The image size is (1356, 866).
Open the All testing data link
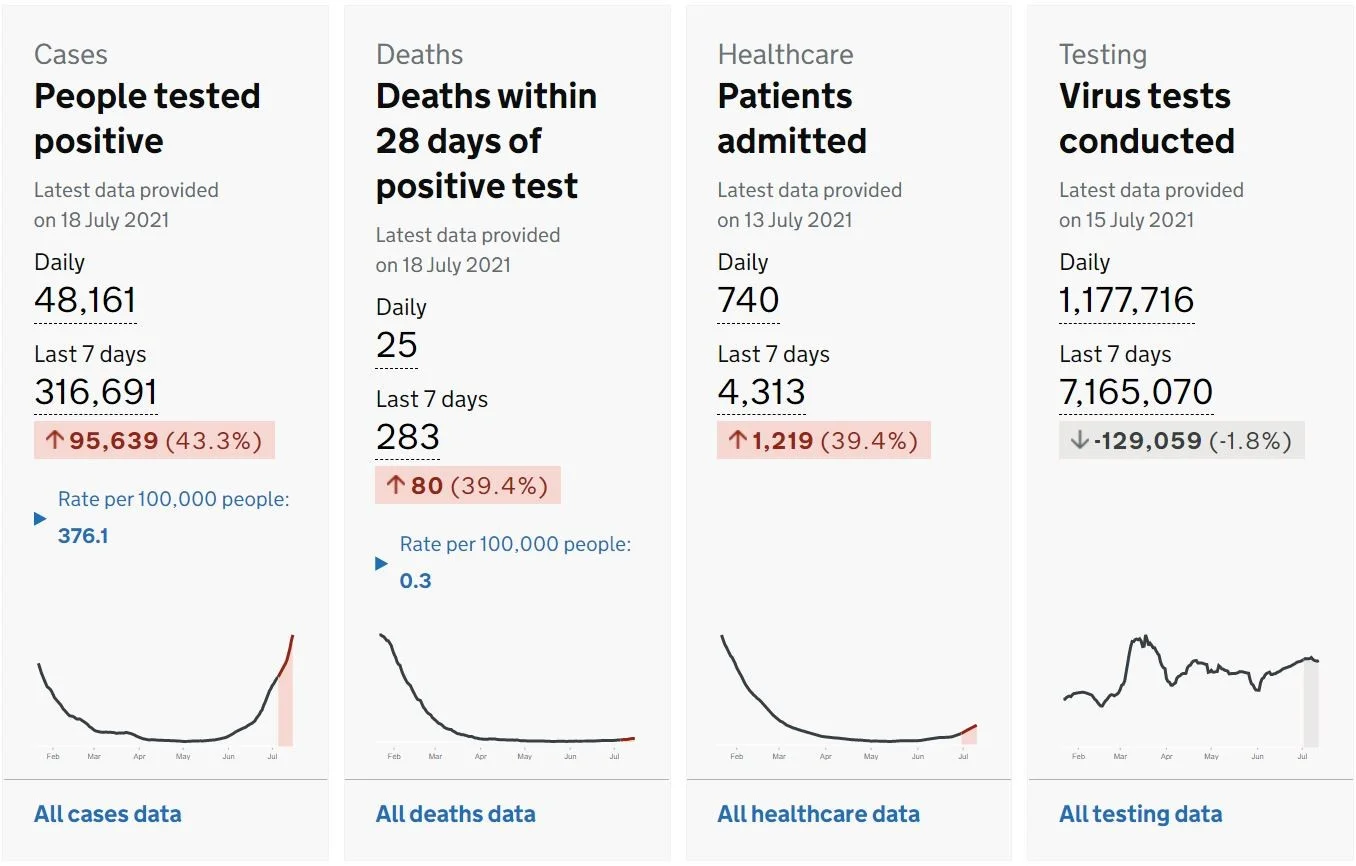point(1140,814)
